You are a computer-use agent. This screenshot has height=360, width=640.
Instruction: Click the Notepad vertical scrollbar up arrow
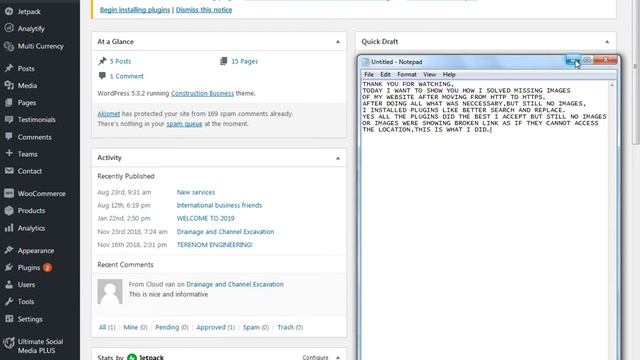(x=611, y=85)
